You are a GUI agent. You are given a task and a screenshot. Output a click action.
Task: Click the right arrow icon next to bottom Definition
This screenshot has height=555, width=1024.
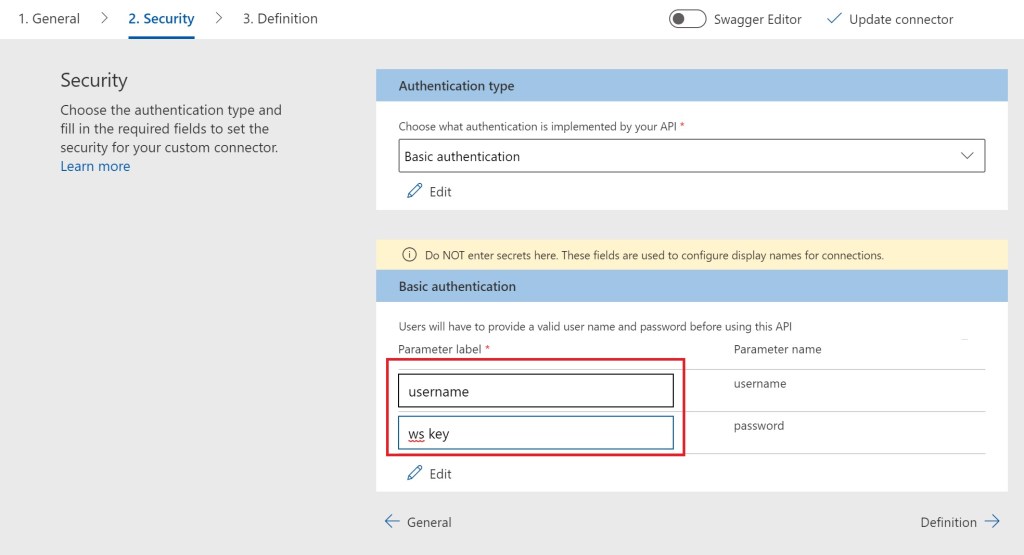click(x=992, y=521)
